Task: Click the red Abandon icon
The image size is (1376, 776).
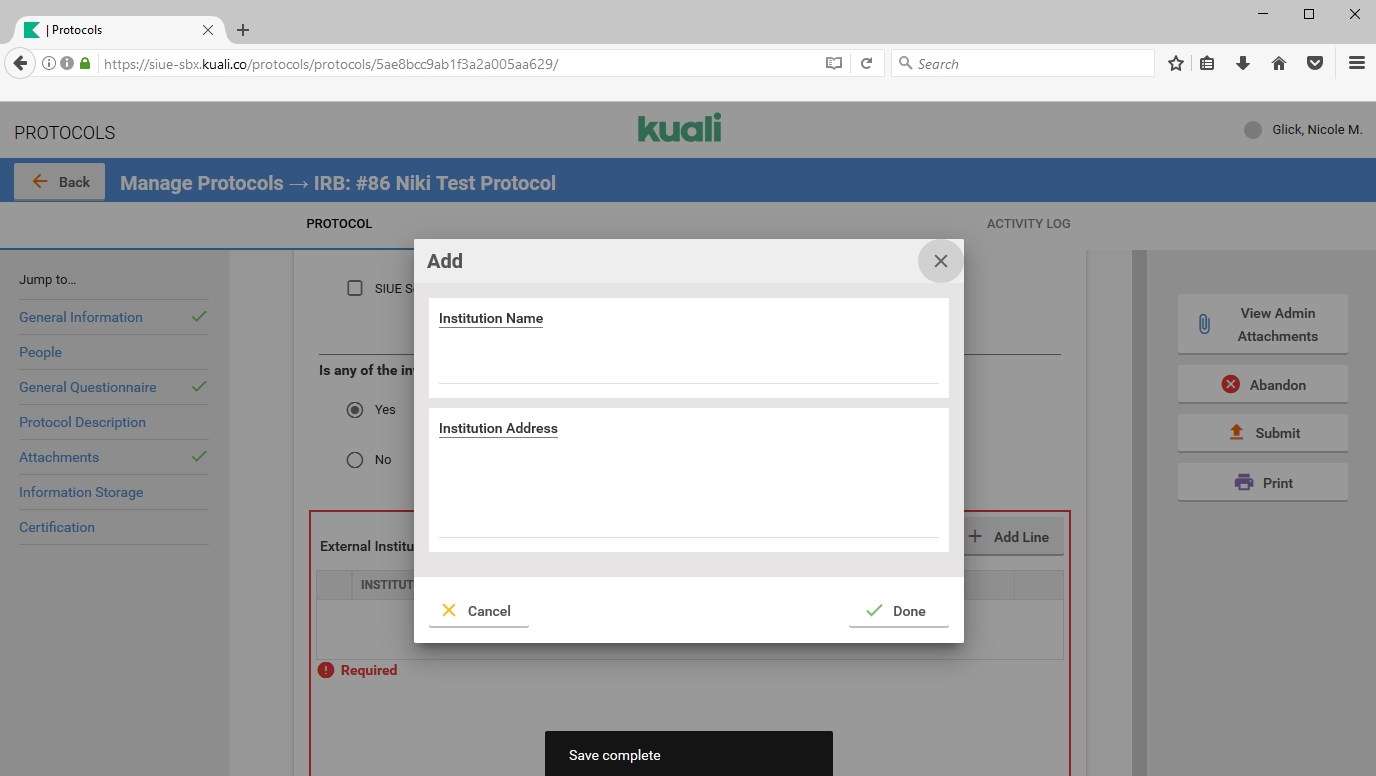Action: point(1230,385)
